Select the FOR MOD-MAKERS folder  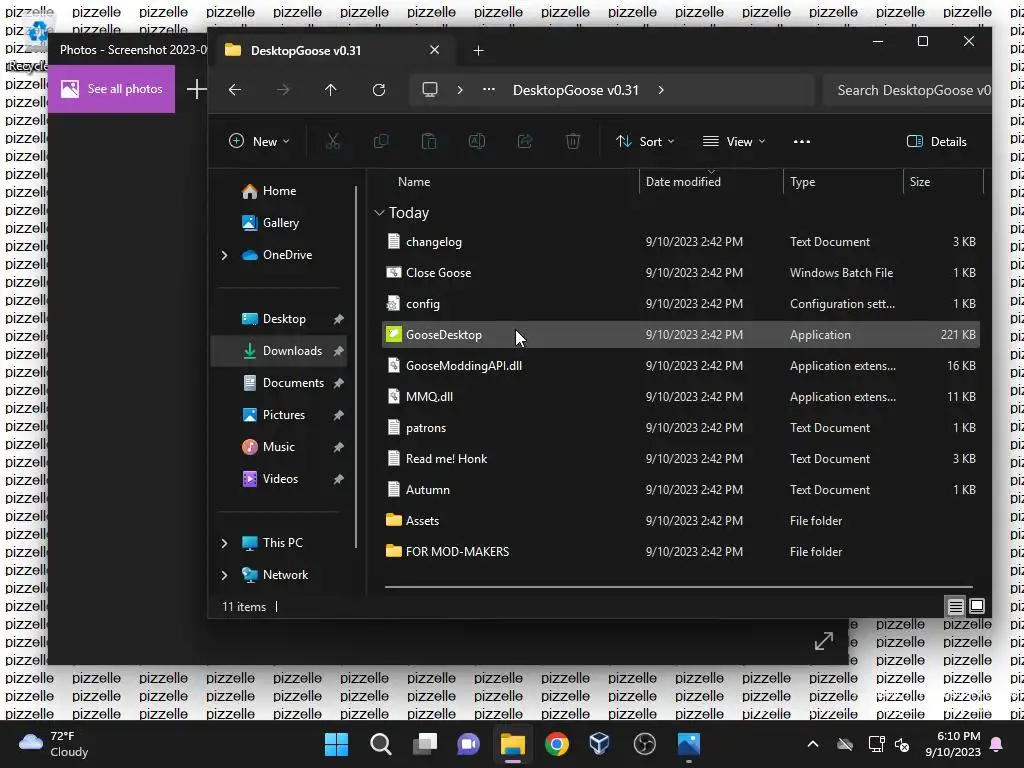680,551
